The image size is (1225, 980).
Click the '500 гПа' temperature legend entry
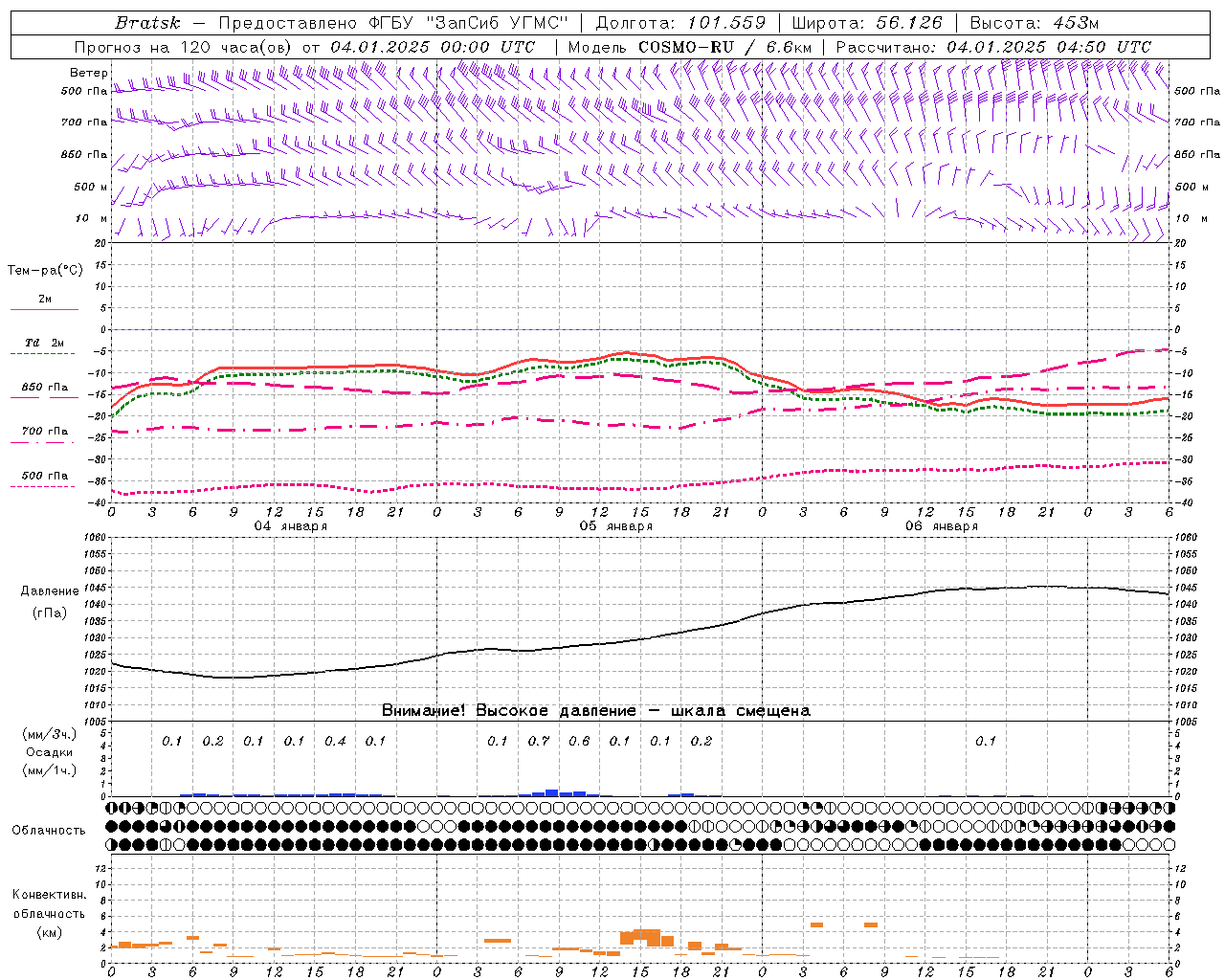pyautogui.click(x=45, y=476)
